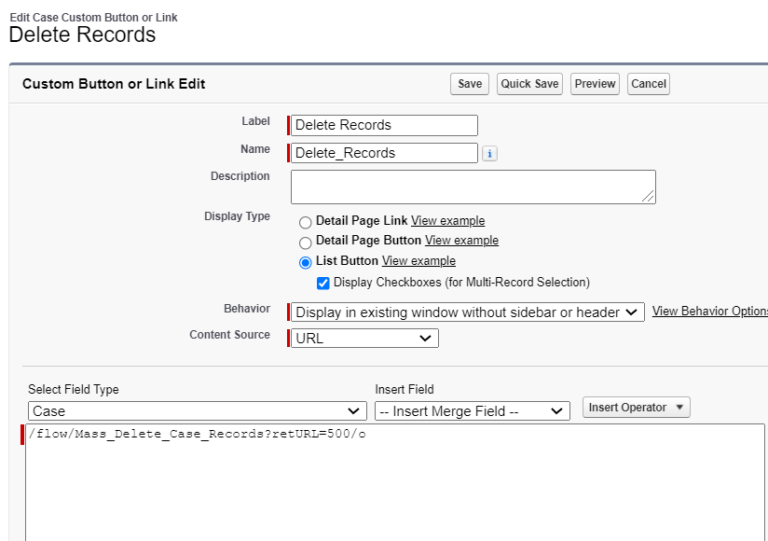Open the Select Field Type dropdown
This screenshot has height=541, width=768.
197,411
